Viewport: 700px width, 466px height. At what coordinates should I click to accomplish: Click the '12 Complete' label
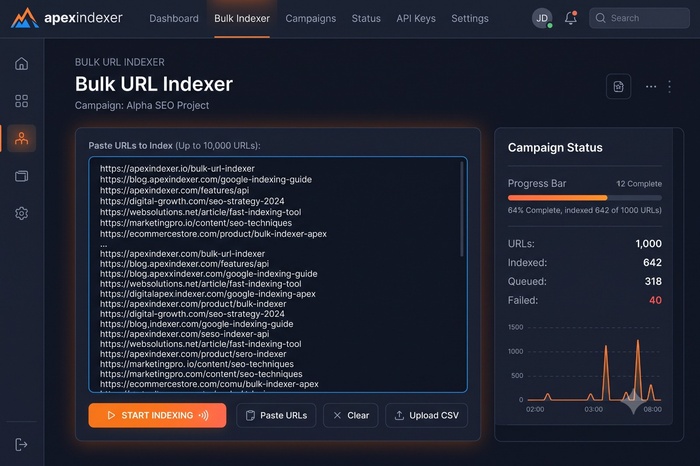tap(639, 184)
